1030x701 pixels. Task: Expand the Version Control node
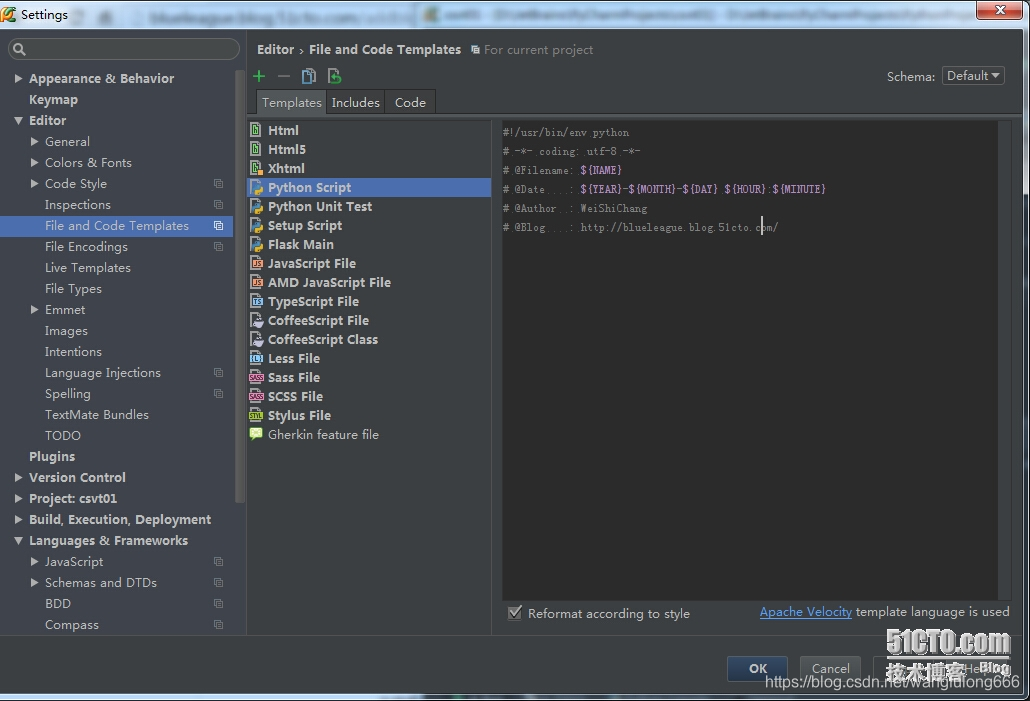click(x=18, y=478)
